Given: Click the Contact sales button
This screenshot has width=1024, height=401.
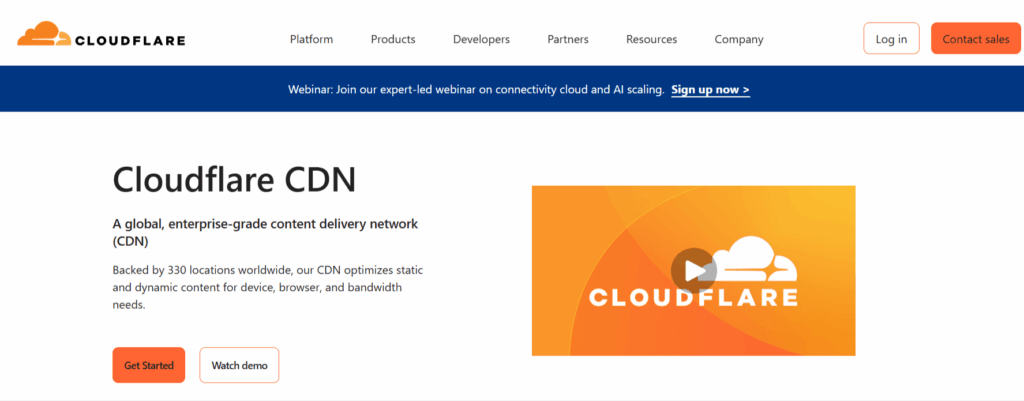Looking at the screenshot, I should tap(976, 39).
